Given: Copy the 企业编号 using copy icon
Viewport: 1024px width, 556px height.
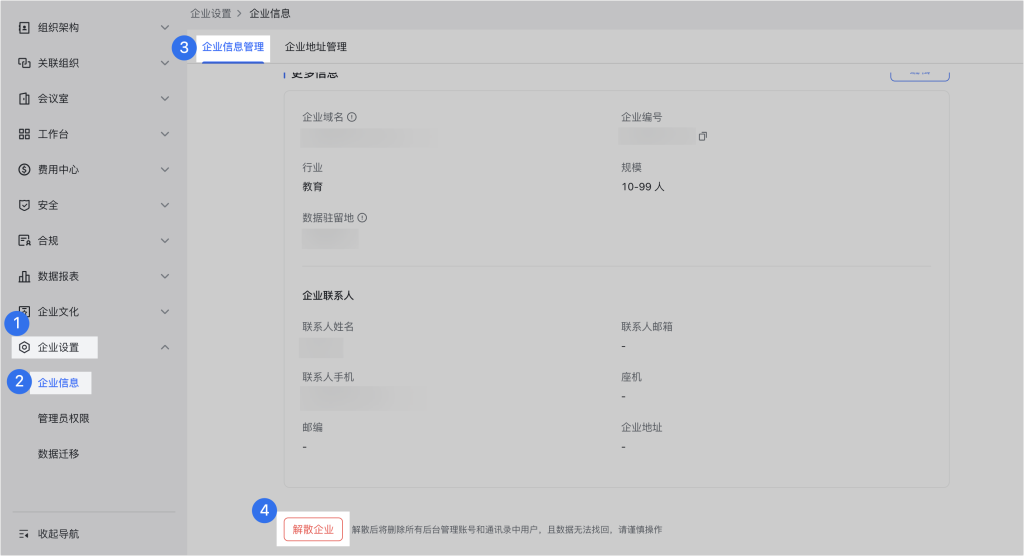Looking at the screenshot, I should click(x=703, y=136).
